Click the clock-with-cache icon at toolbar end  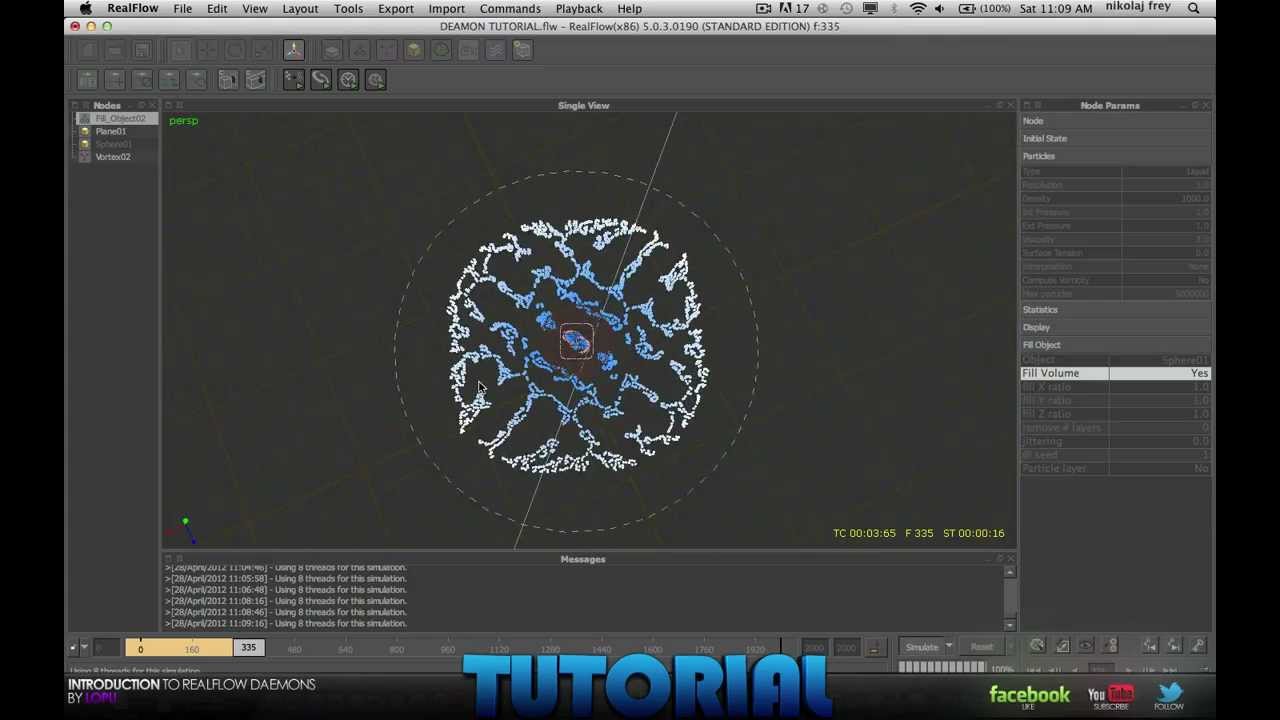tap(376, 80)
